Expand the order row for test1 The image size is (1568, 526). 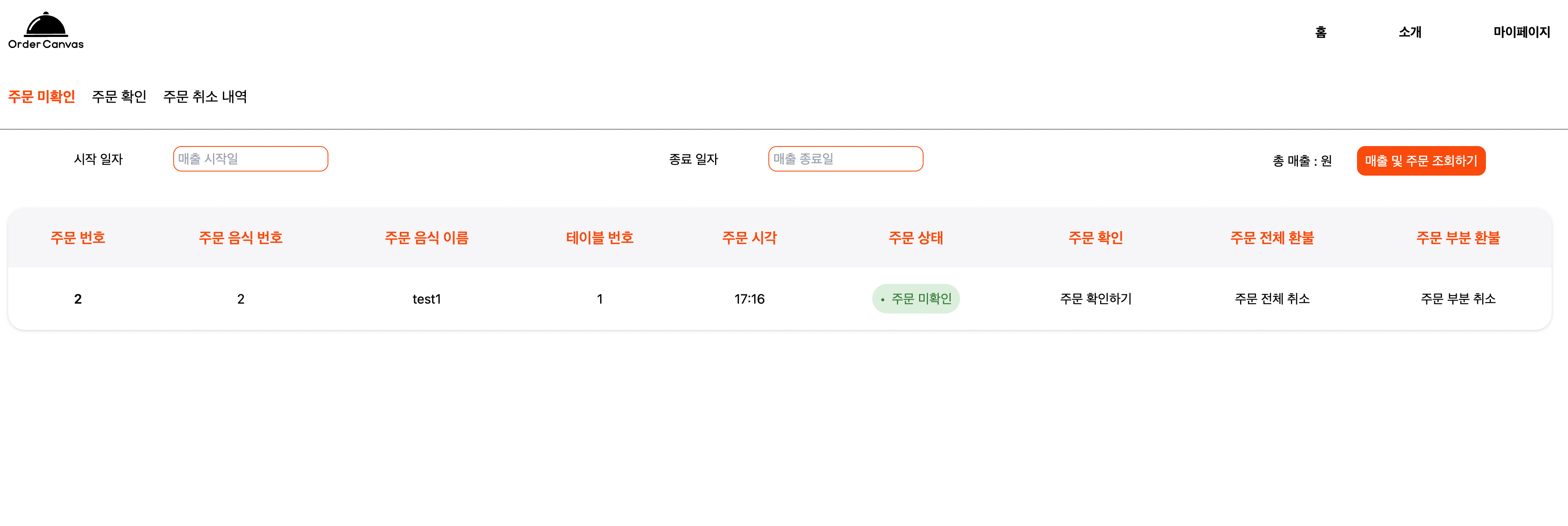426,299
